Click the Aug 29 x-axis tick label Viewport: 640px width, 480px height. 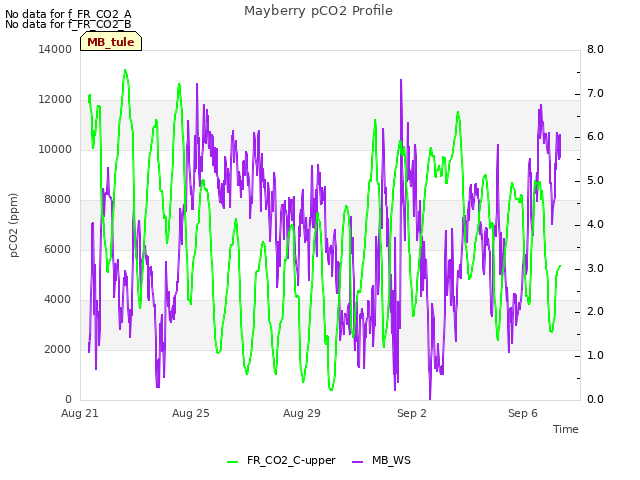[302, 413]
